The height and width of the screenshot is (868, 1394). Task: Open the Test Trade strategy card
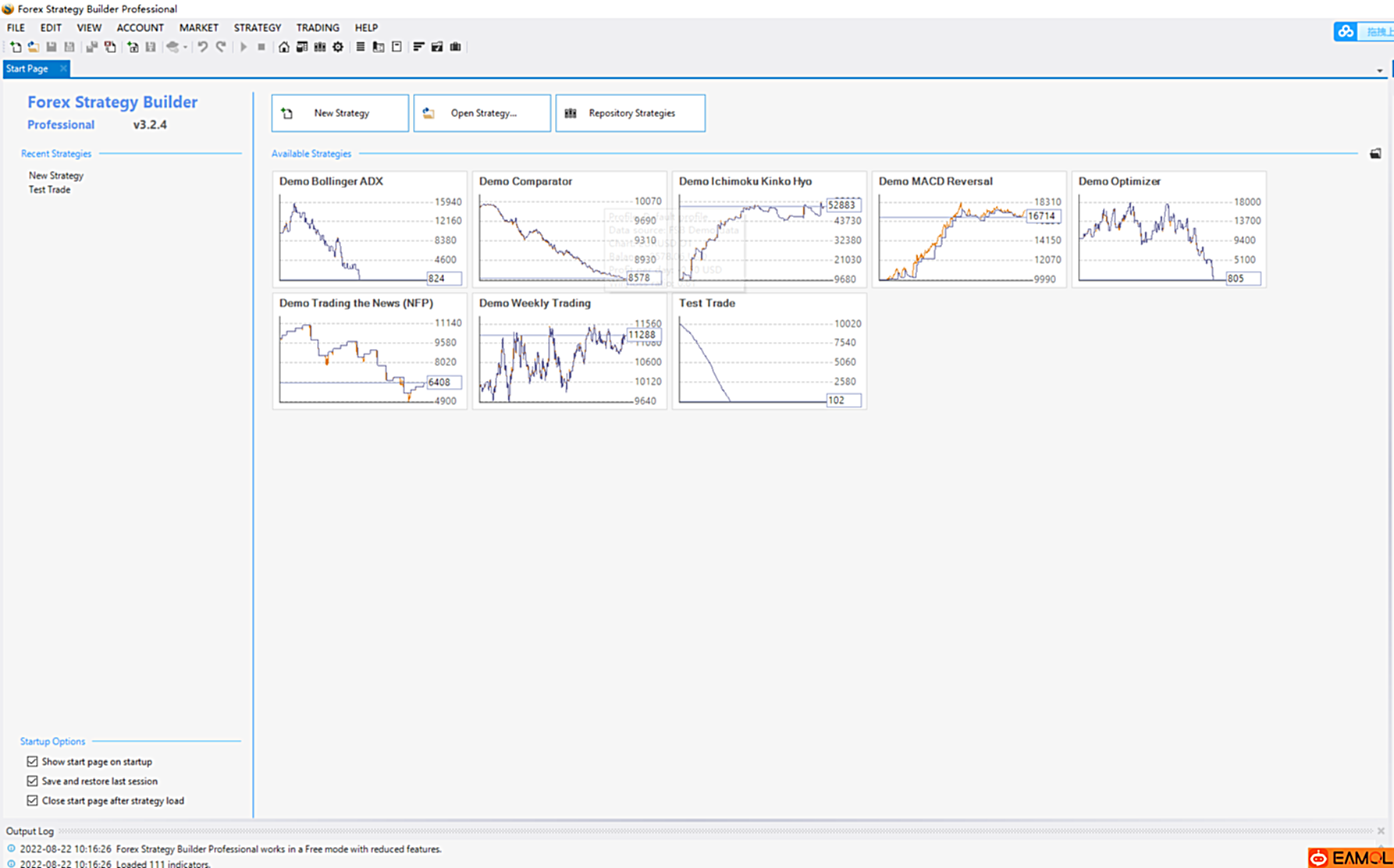pyautogui.click(x=770, y=351)
